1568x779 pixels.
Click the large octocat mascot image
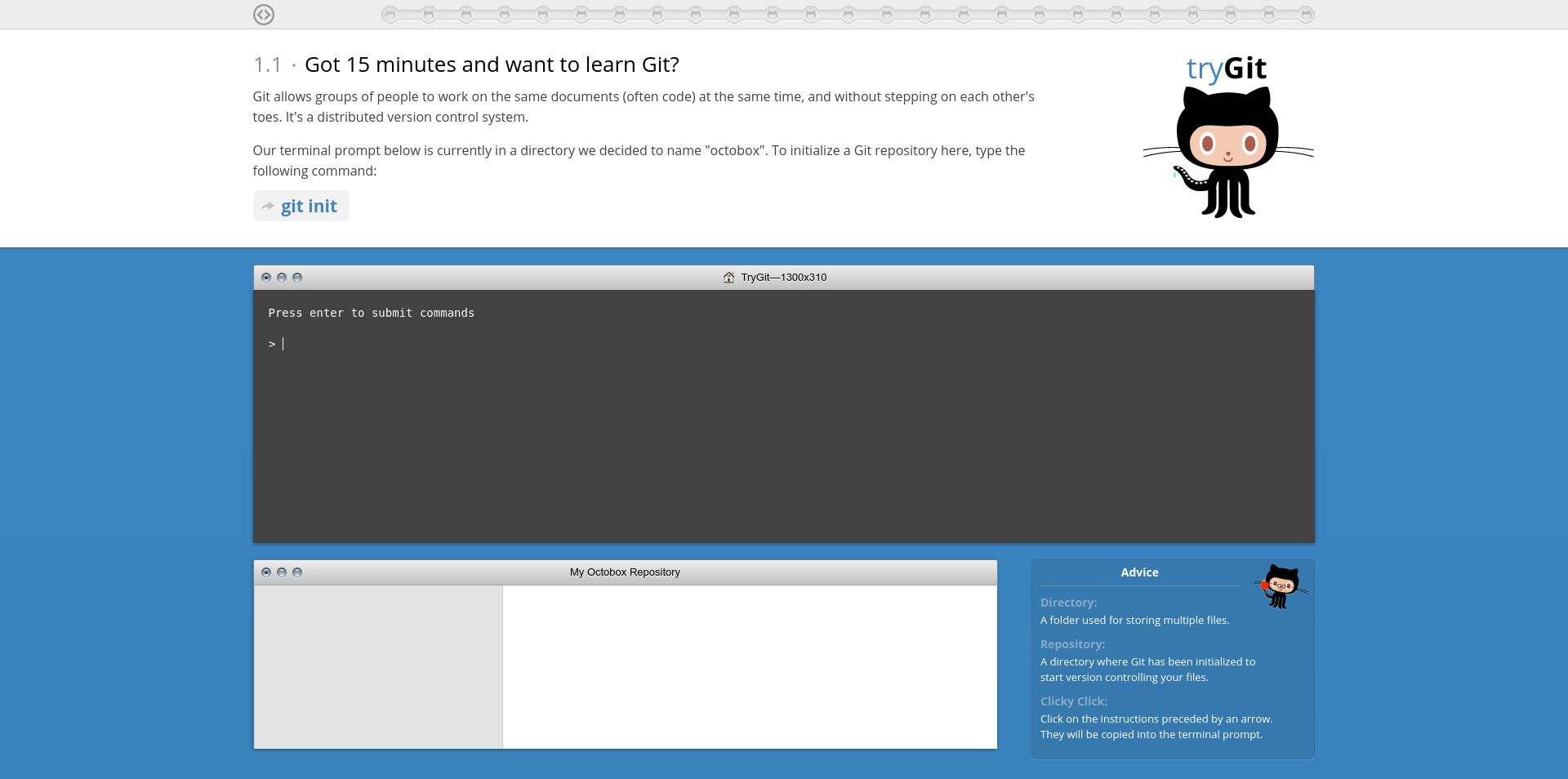point(1227,153)
